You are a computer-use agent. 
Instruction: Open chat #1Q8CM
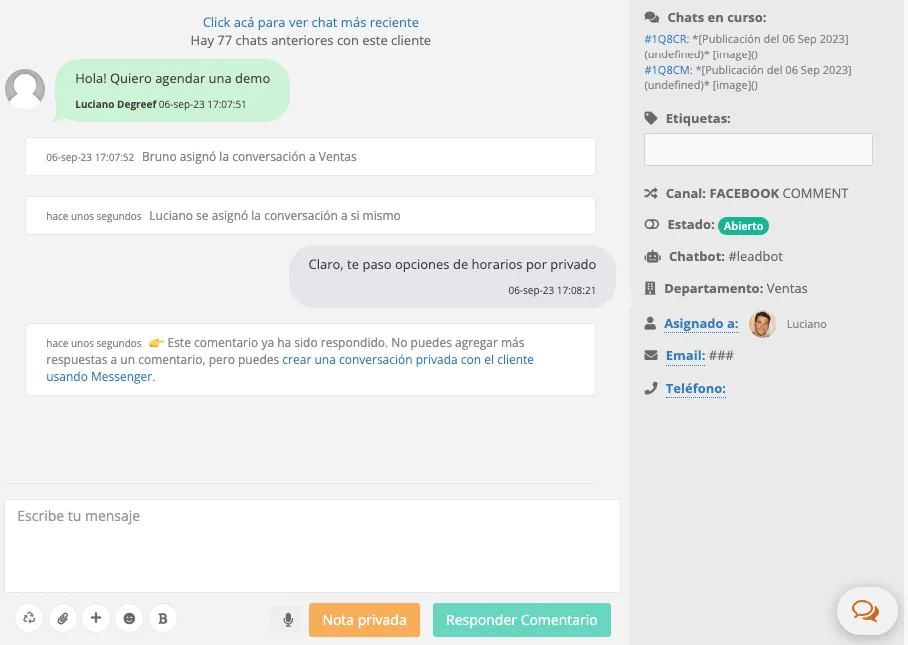(x=668, y=70)
